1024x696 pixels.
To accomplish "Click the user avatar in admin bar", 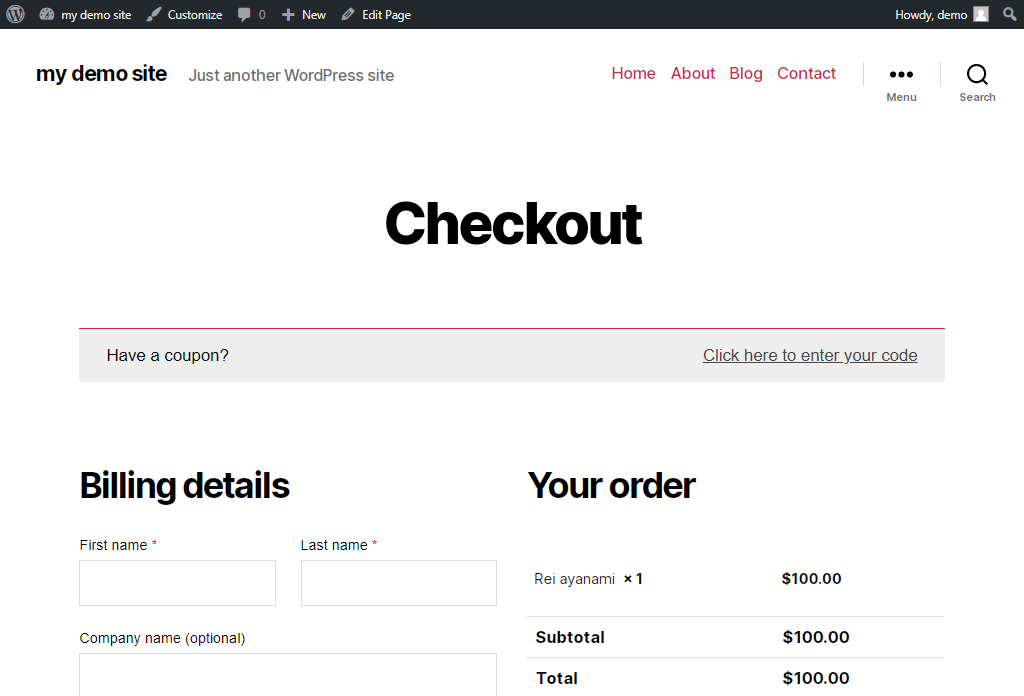I will point(981,15).
